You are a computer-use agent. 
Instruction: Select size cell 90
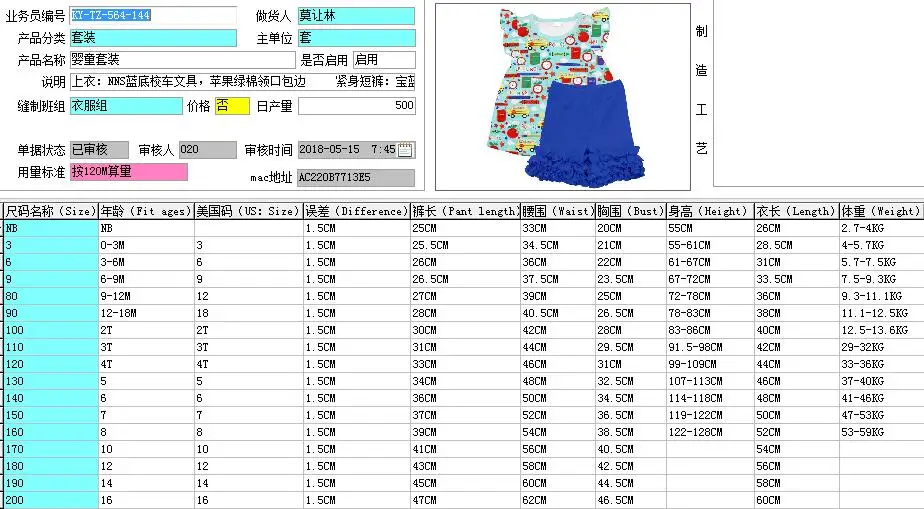51,313
